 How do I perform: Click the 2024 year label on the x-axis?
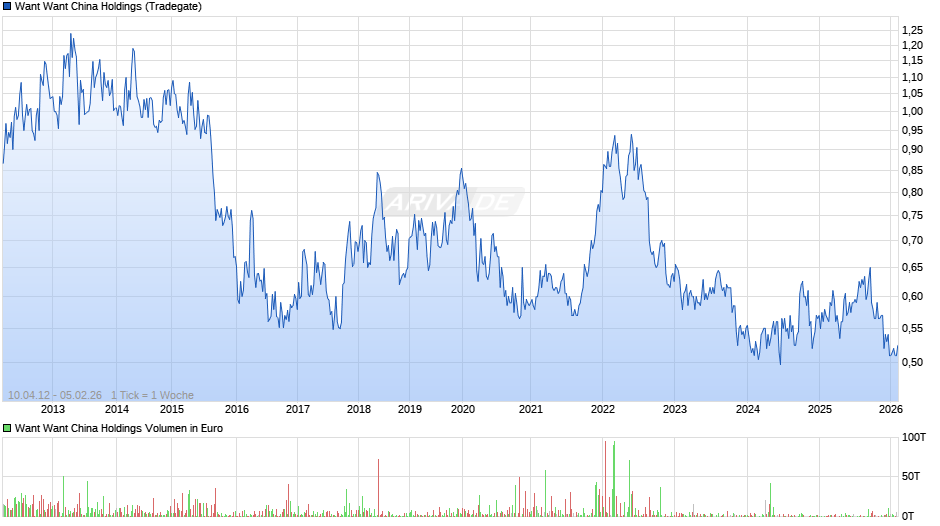click(748, 409)
